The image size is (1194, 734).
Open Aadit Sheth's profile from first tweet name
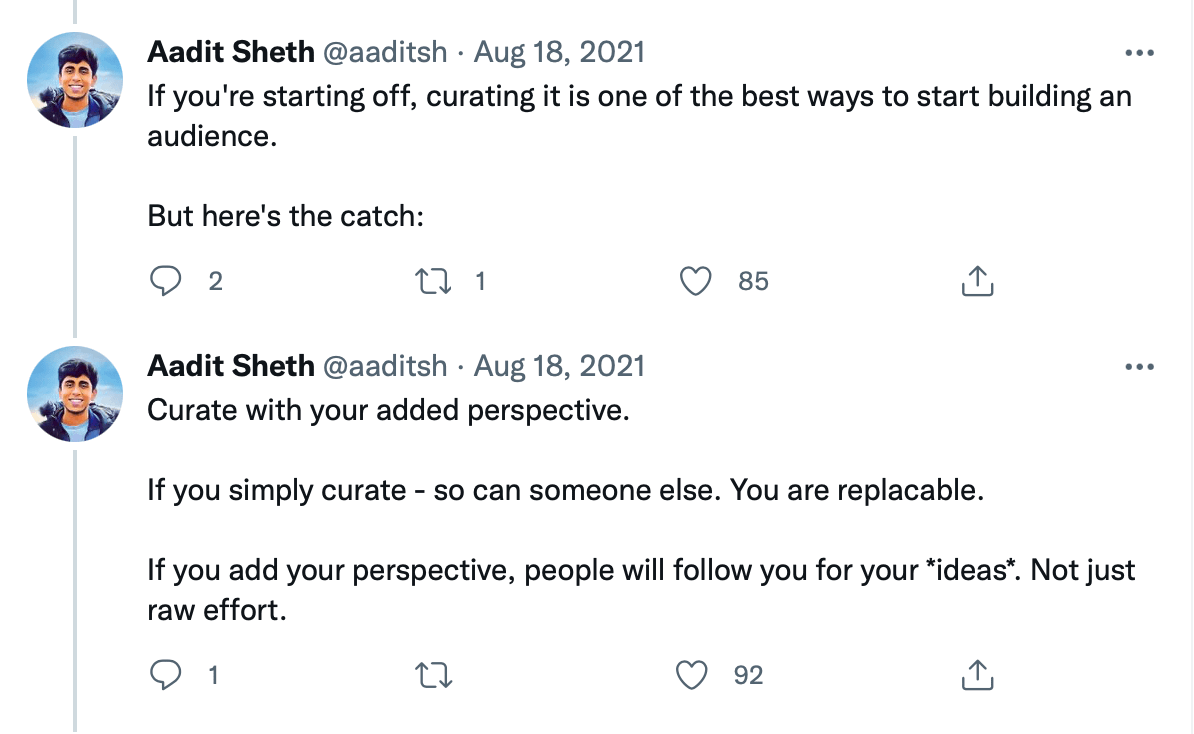click(231, 52)
